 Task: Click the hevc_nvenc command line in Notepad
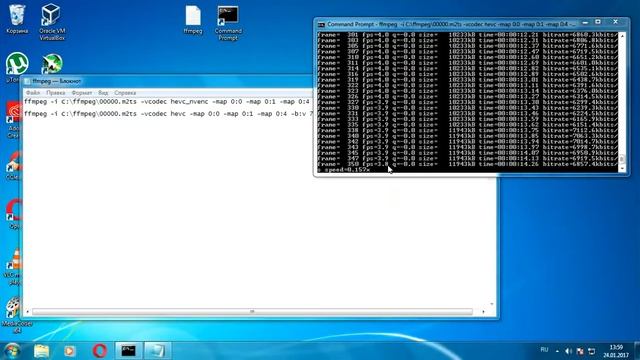click(x=167, y=102)
